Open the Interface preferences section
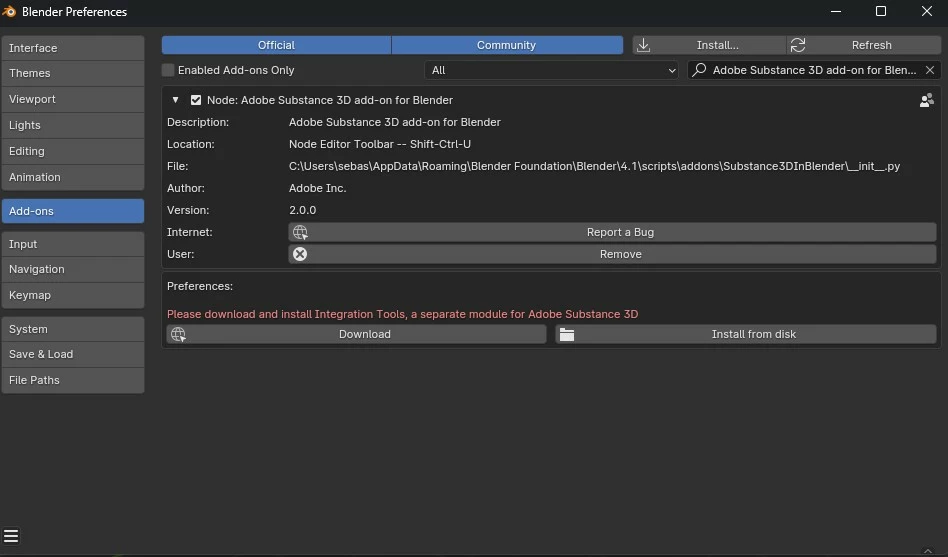 tap(73, 48)
